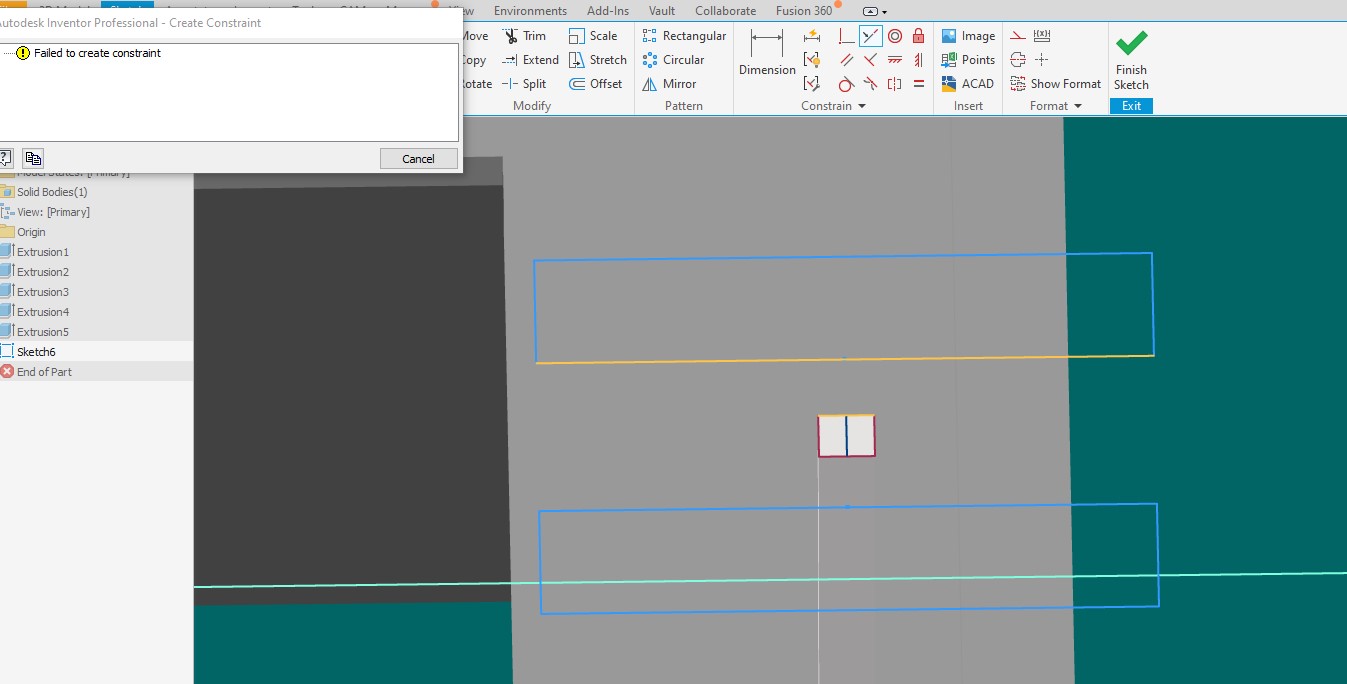Apply the Parallel constraint
The image size is (1347, 684).
click(x=846, y=59)
